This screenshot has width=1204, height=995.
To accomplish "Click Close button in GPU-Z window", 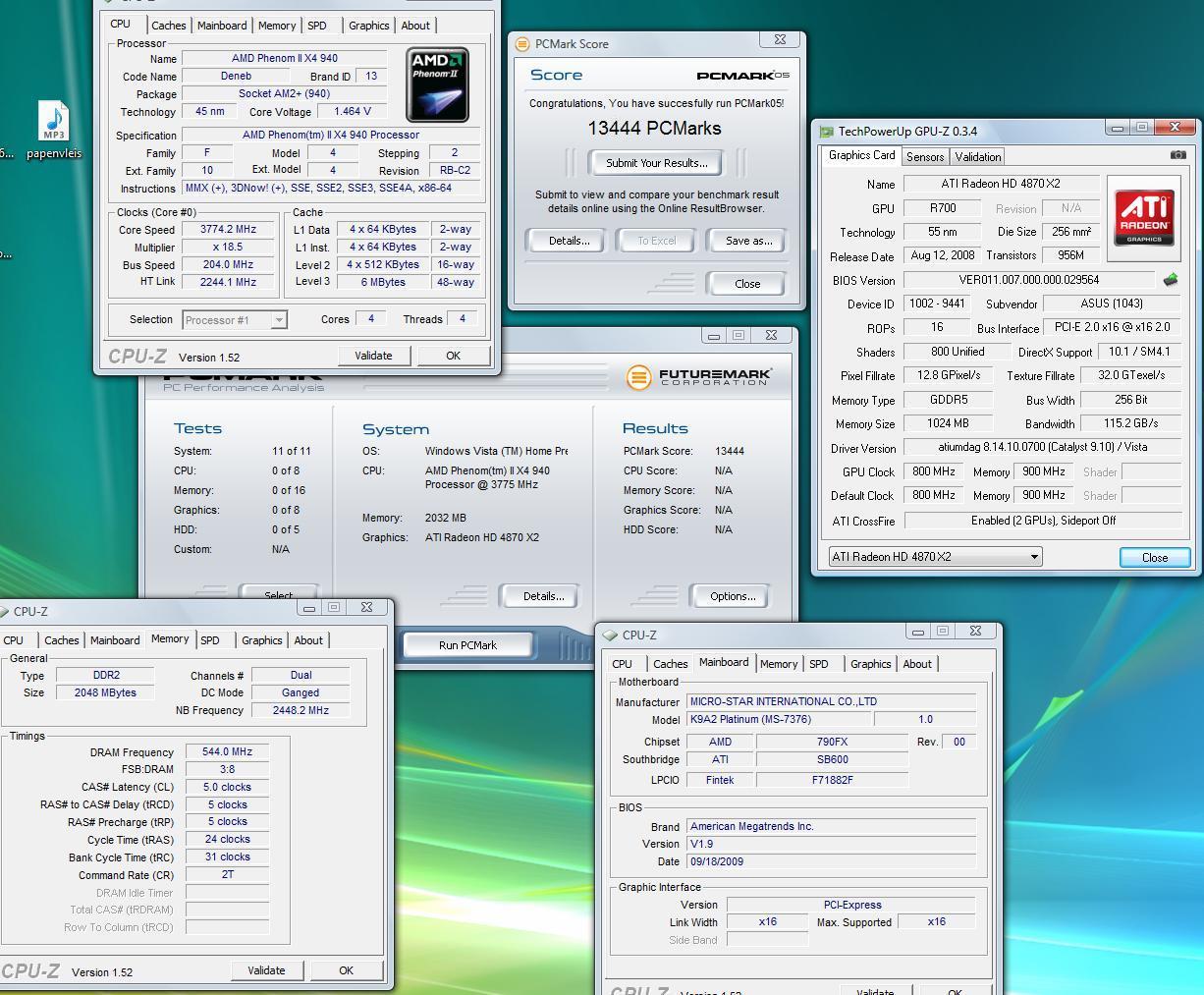I will (1155, 557).
